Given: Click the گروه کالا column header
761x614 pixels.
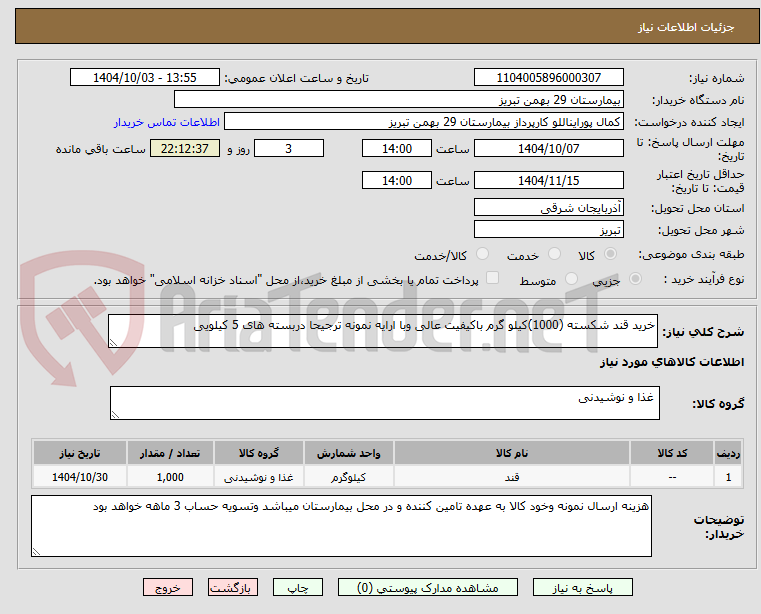Looking at the screenshot, I should click(x=259, y=453).
